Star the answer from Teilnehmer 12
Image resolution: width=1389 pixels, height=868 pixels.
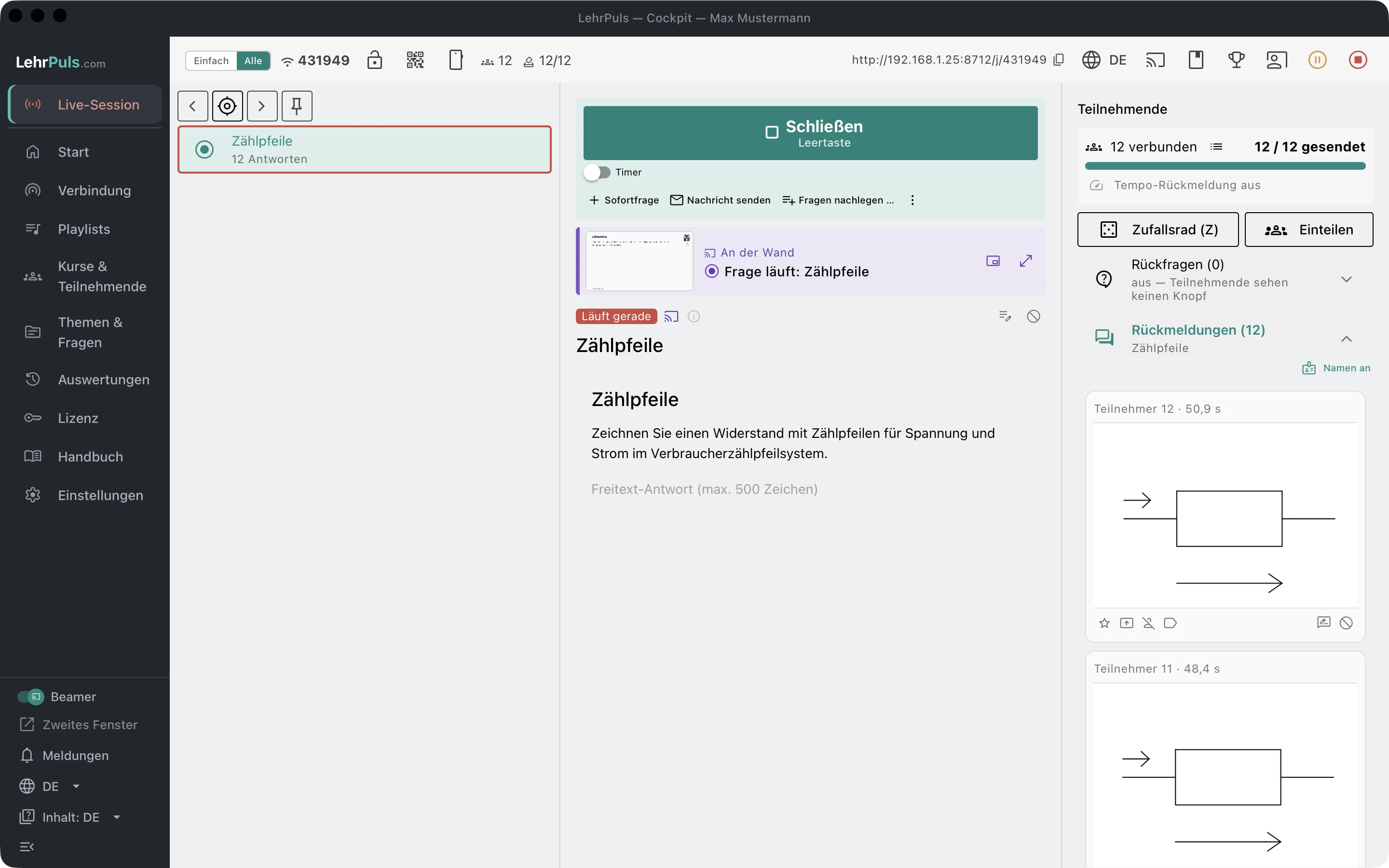coord(1104,623)
